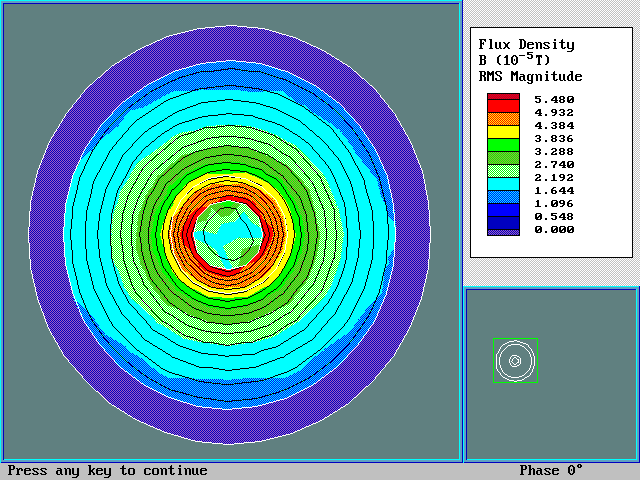Click the 2.740 value in legend

point(554,163)
